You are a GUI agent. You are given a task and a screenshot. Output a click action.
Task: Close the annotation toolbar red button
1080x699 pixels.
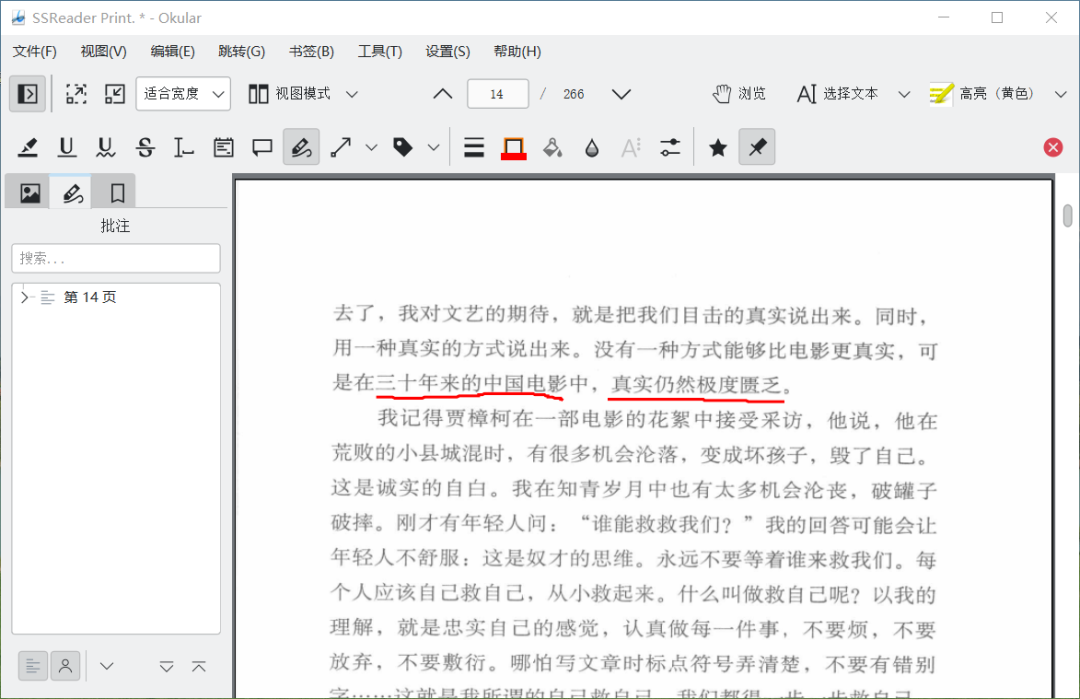tap(1052, 147)
